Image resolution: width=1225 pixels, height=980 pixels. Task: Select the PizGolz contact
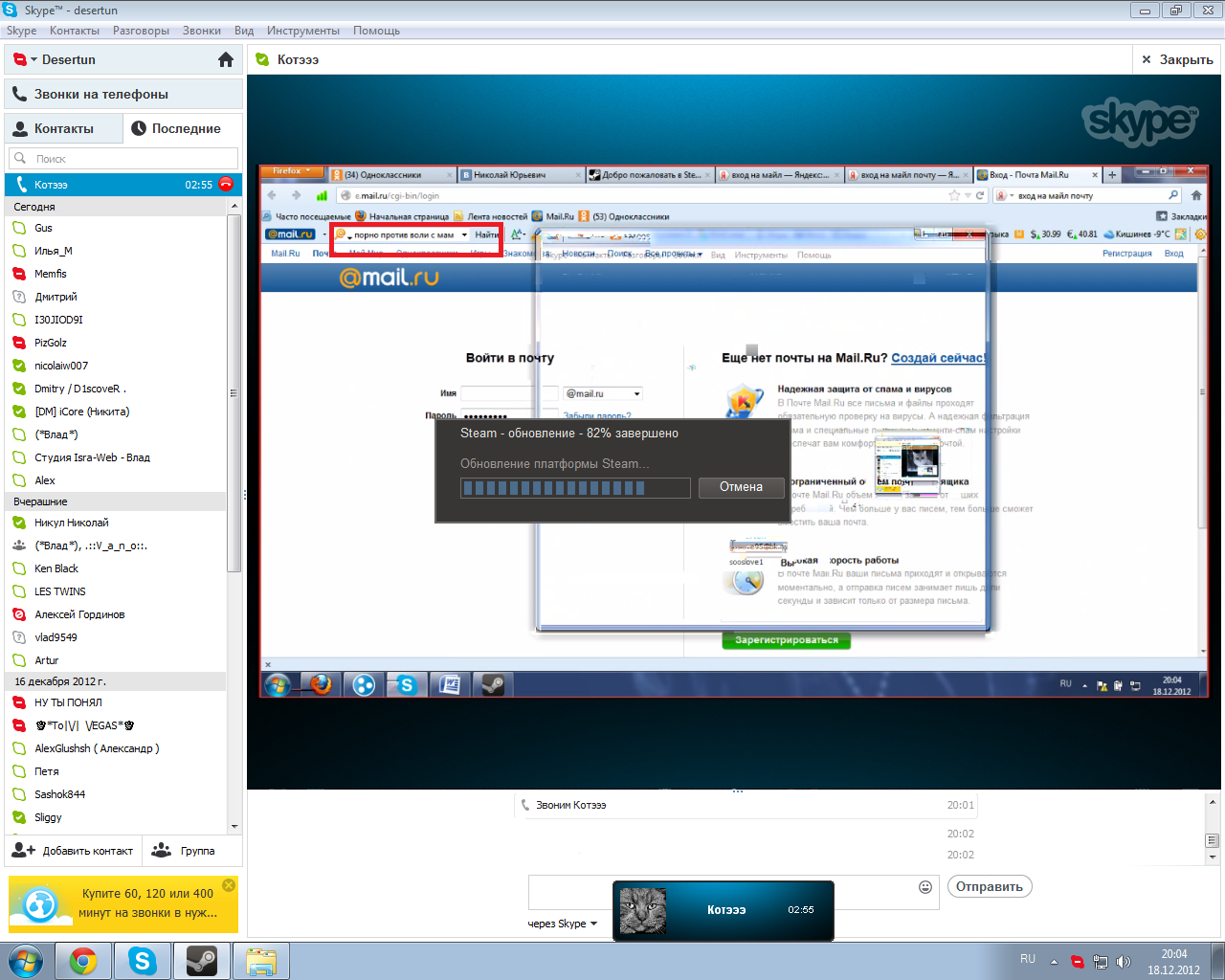click(x=116, y=343)
